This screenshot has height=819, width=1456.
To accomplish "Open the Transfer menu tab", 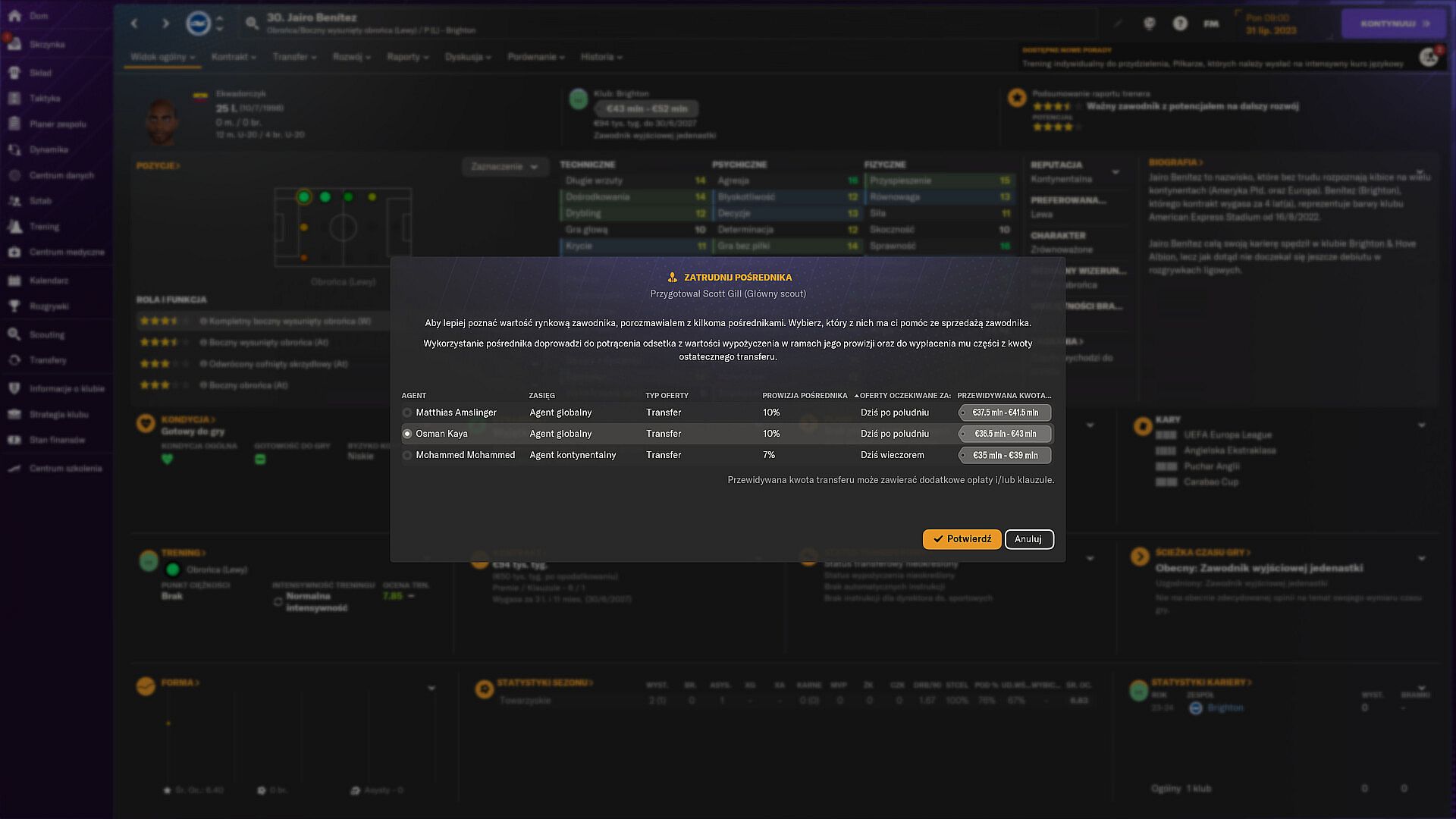I will [293, 57].
